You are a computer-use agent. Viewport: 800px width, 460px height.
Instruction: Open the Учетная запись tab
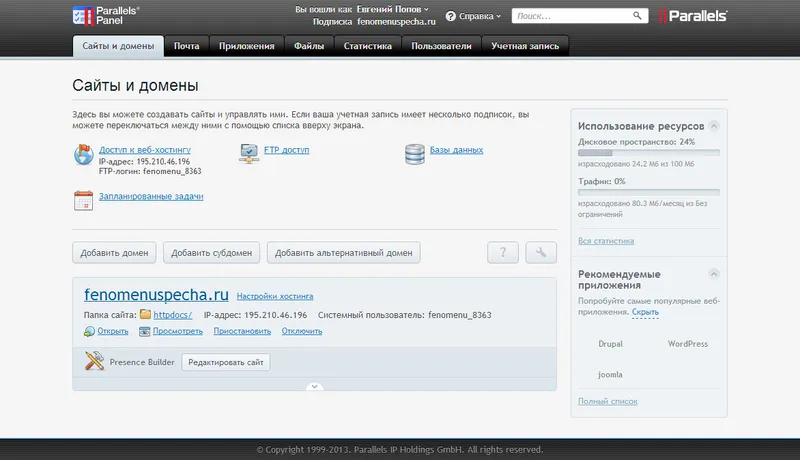pyautogui.click(x=525, y=46)
